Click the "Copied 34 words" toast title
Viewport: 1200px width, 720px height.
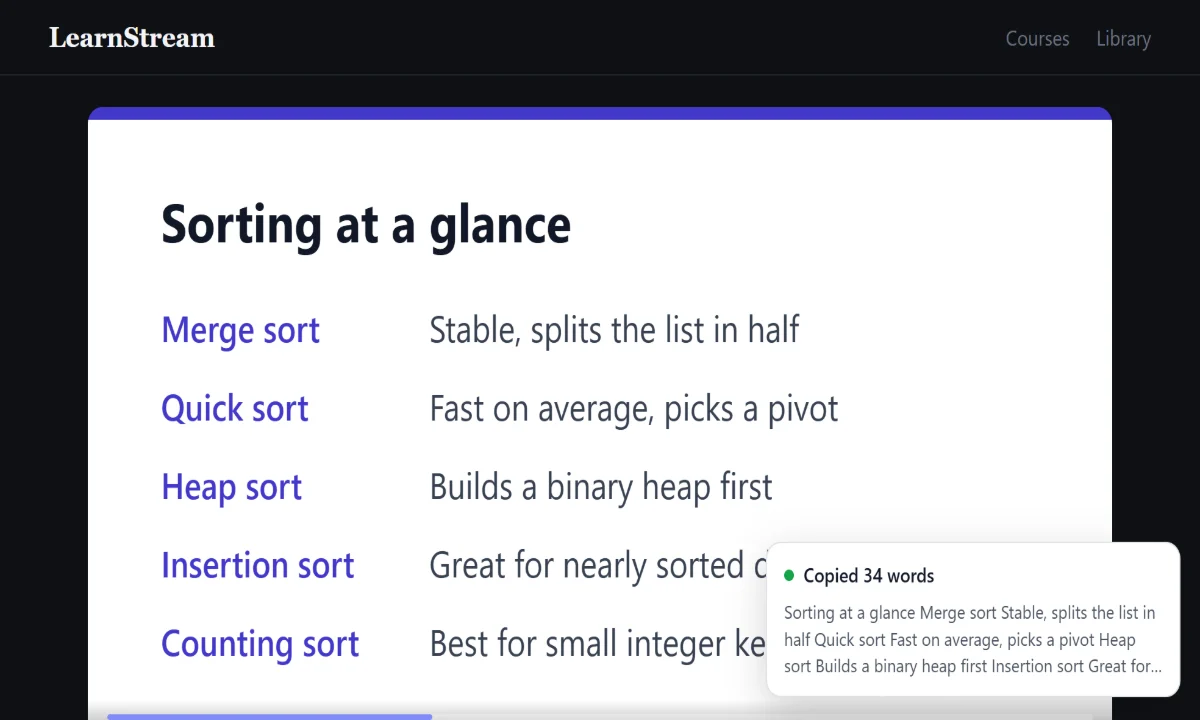point(869,576)
